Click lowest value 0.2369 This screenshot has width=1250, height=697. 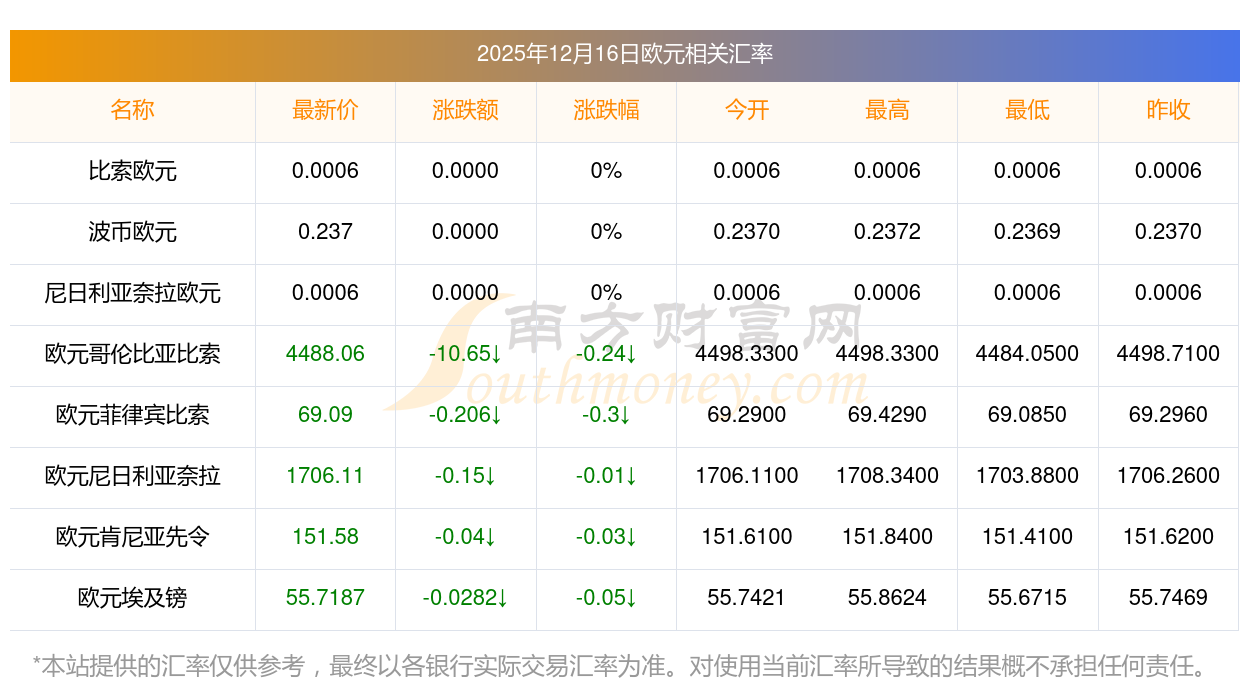(1027, 232)
